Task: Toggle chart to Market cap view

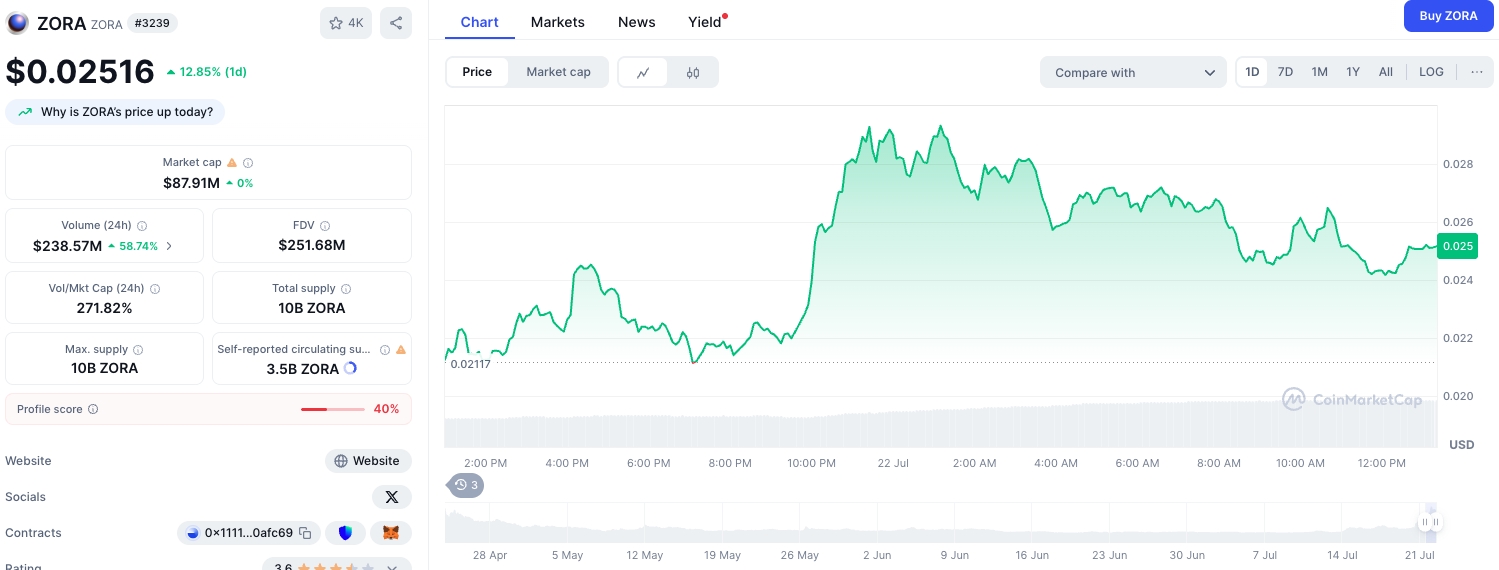Action: (x=558, y=72)
